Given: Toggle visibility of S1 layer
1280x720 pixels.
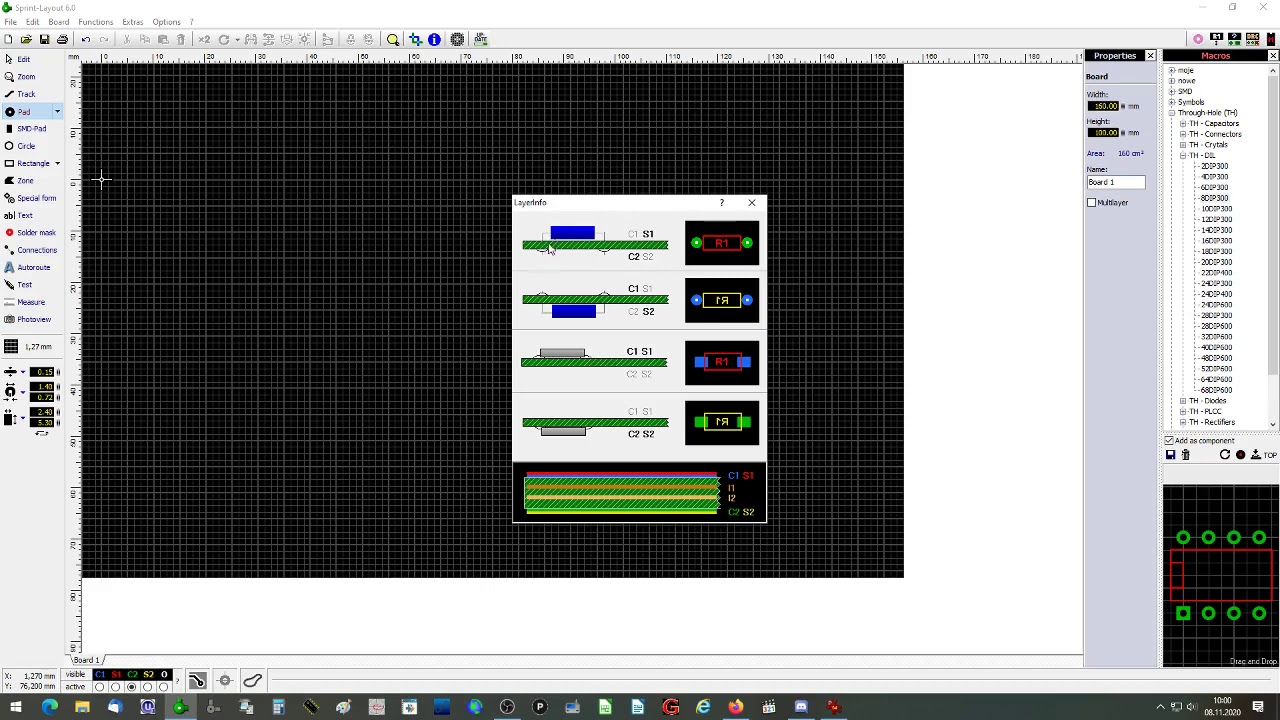Looking at the screenshot, I should [115, 675].
